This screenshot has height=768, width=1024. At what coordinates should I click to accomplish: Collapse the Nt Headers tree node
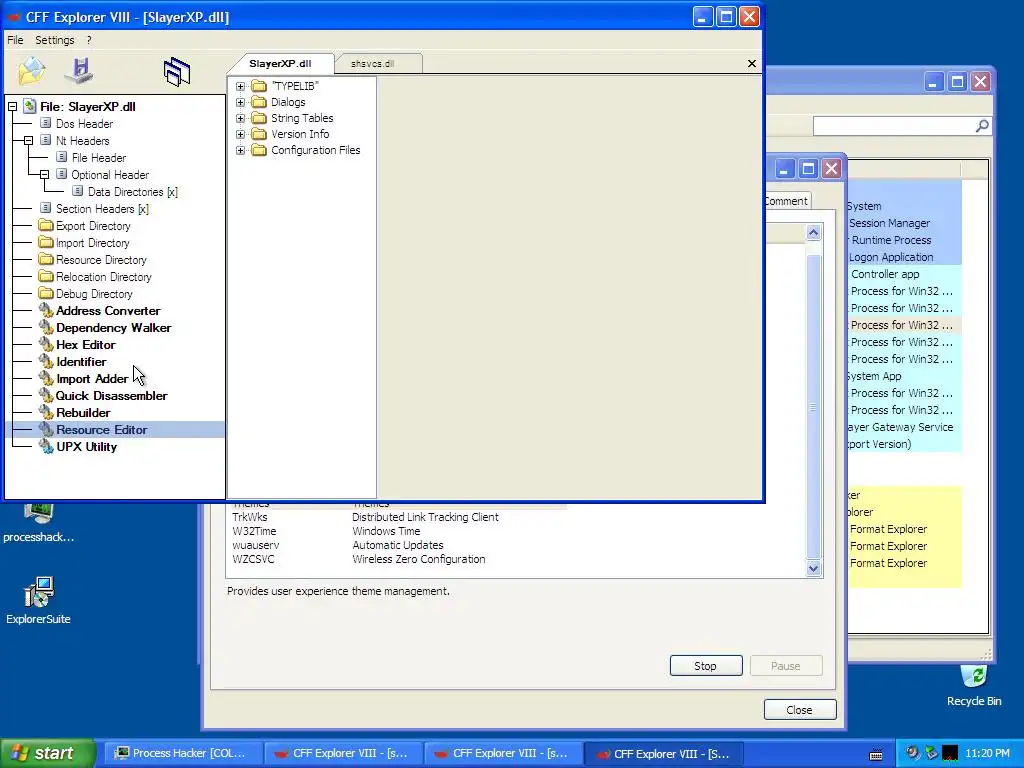[x=28, y=140]
